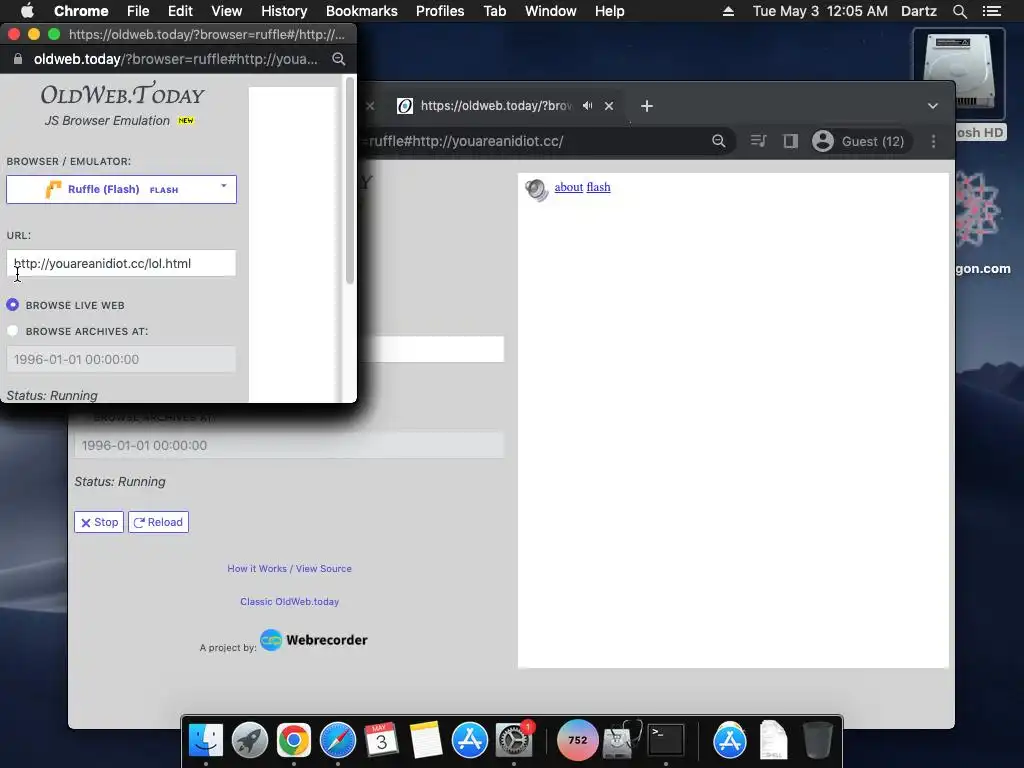Click the shell script document in Dock
This screenshot has width=1024, height=768.
point(773,740)
